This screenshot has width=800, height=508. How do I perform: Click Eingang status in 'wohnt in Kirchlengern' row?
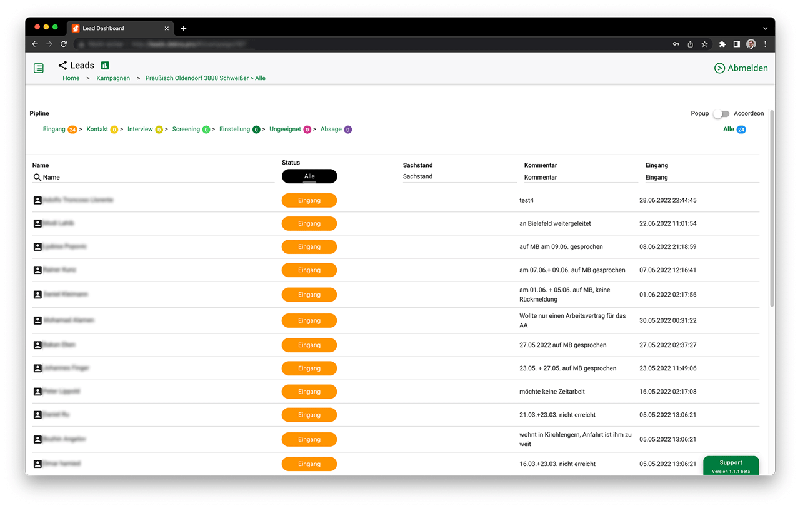(x=309, y=439)
